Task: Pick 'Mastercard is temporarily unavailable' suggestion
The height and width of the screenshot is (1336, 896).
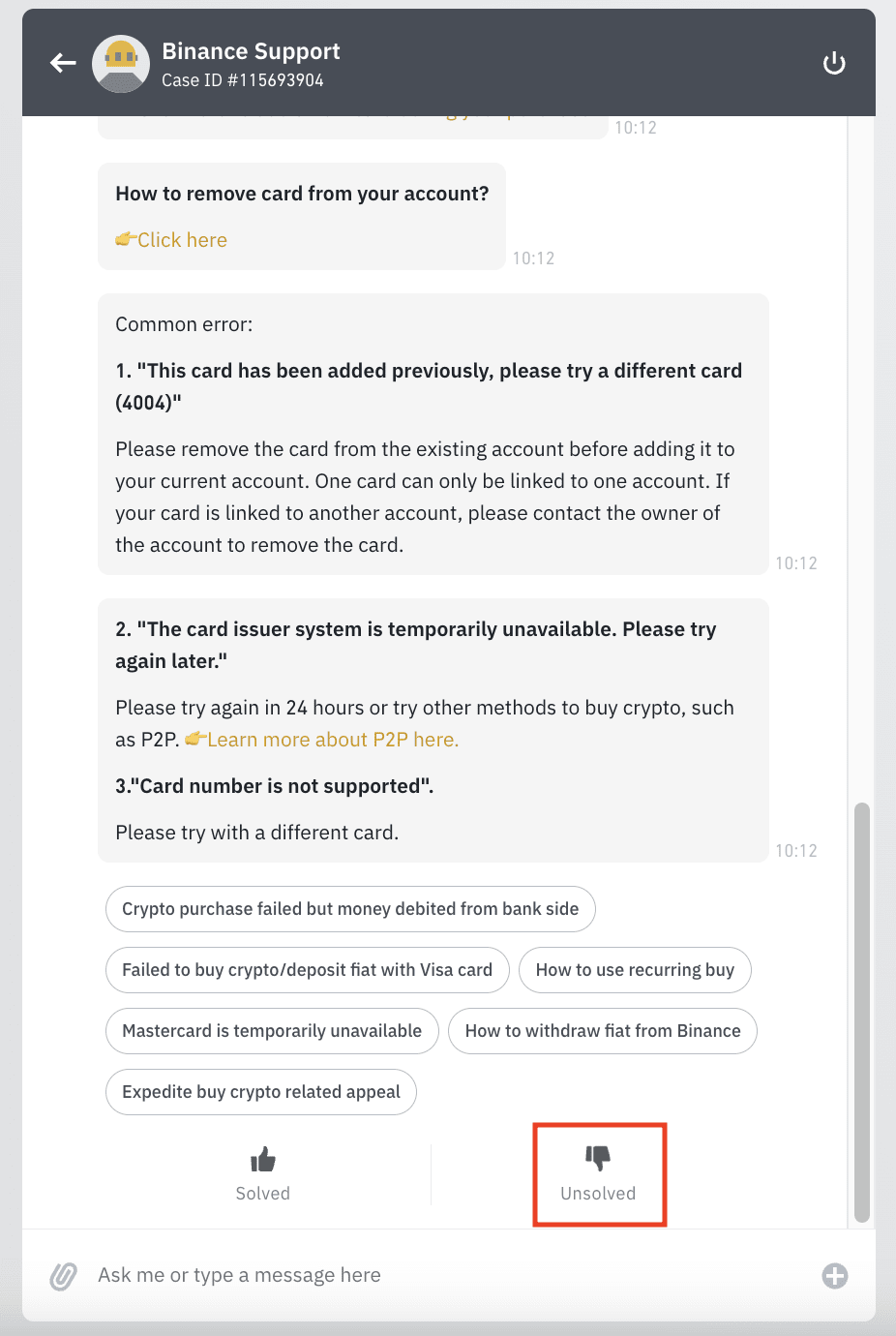Action: click(x=272, y=1031)
